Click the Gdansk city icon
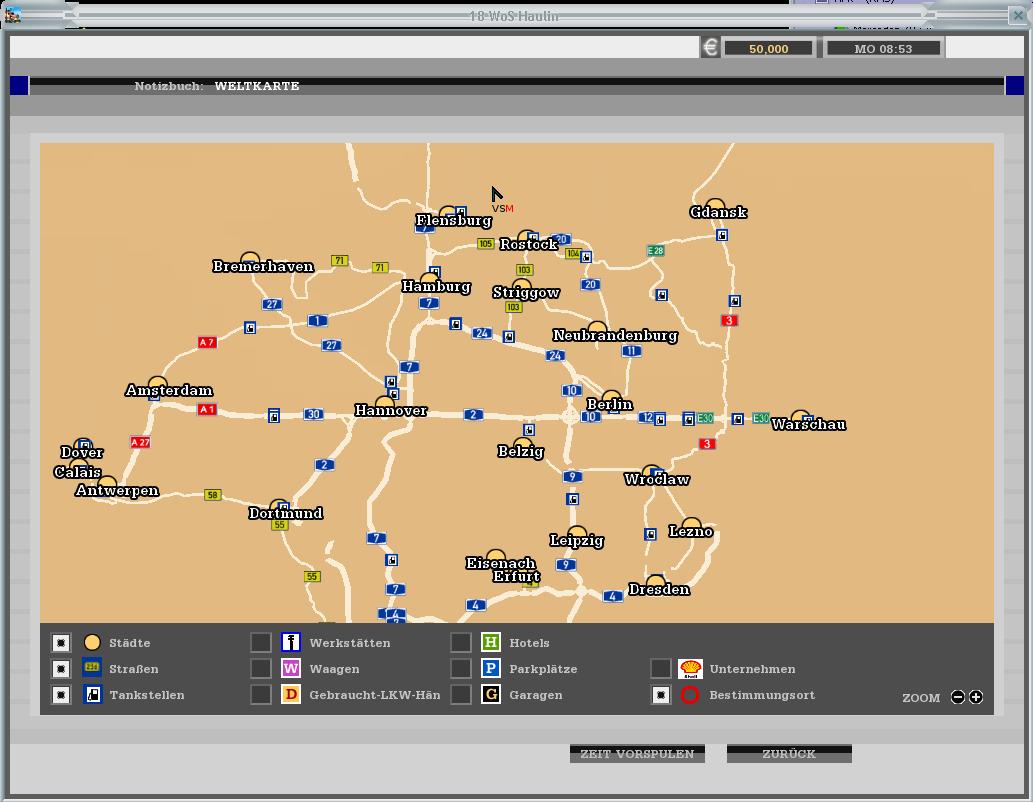 pos(714,206)
